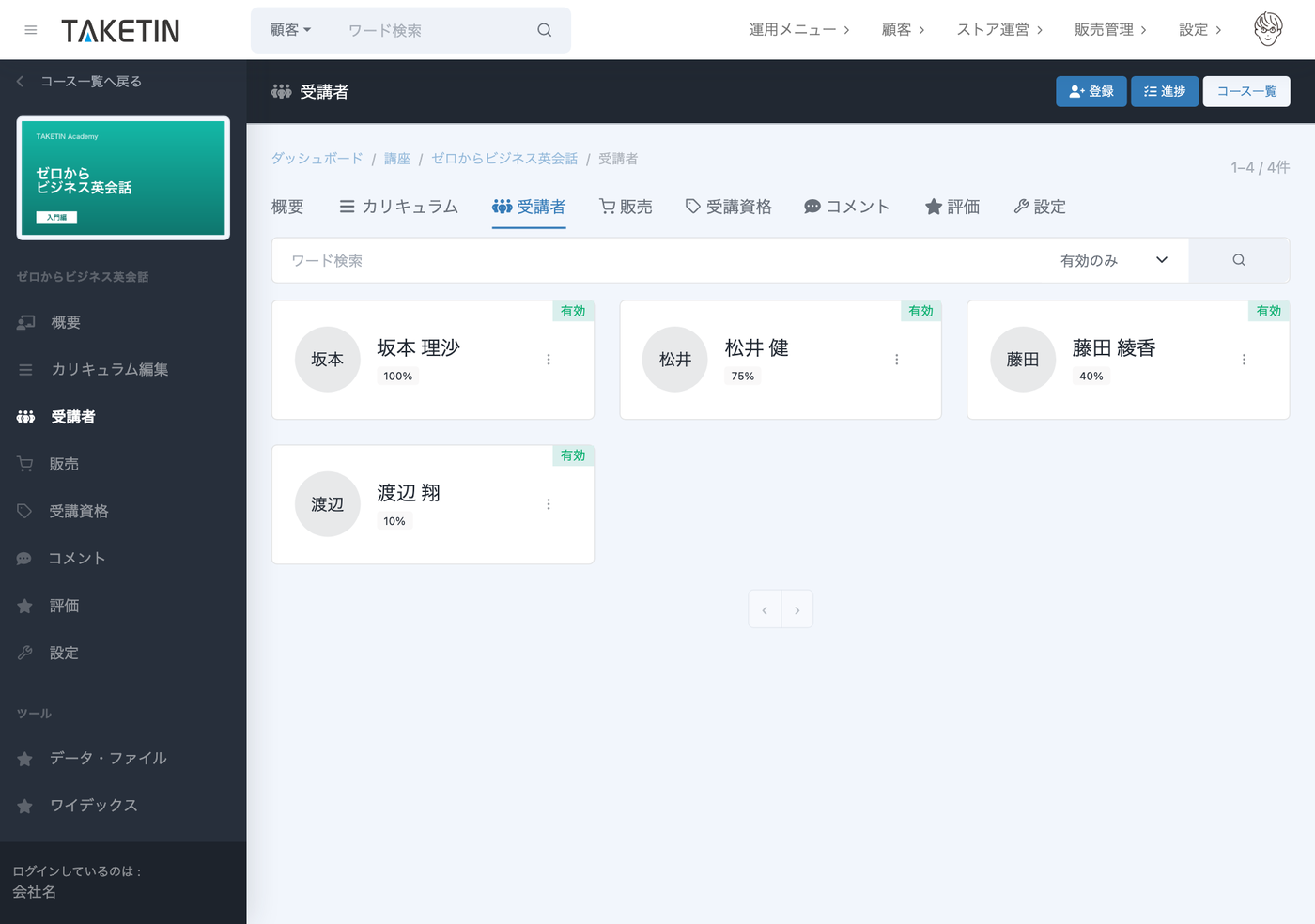Click the header search magnifier icon

pos(544,30)
